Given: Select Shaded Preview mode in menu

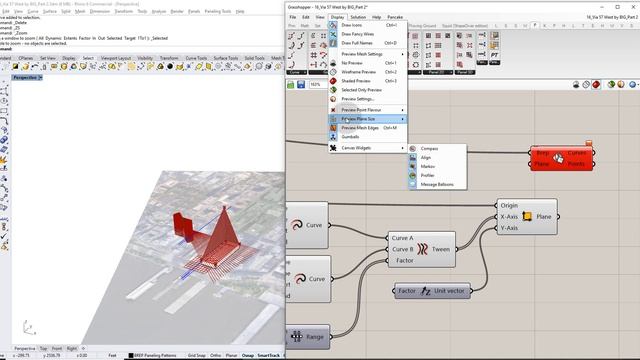Looking at the screenshot, I should (368, 81).
